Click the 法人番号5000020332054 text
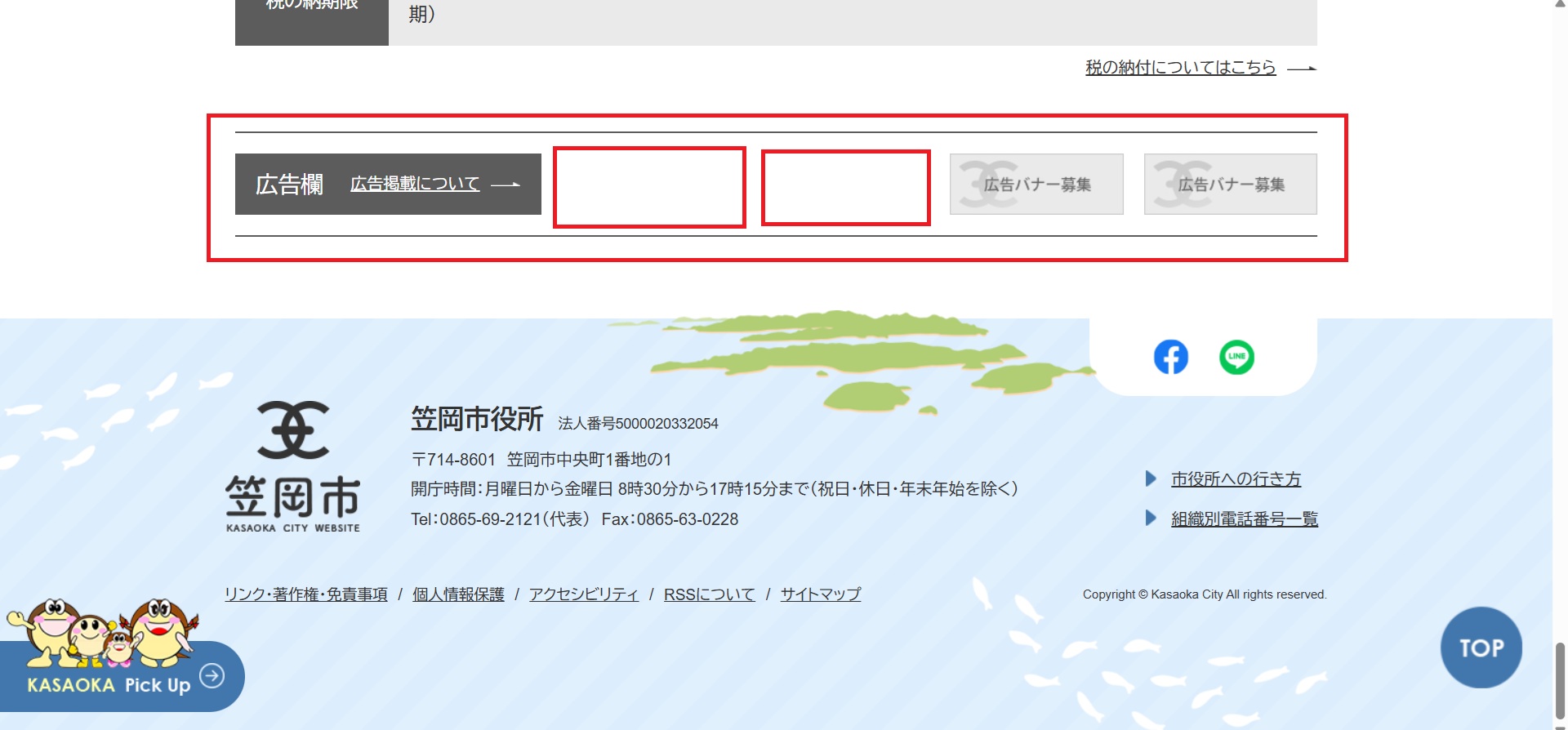 point(639,423)
